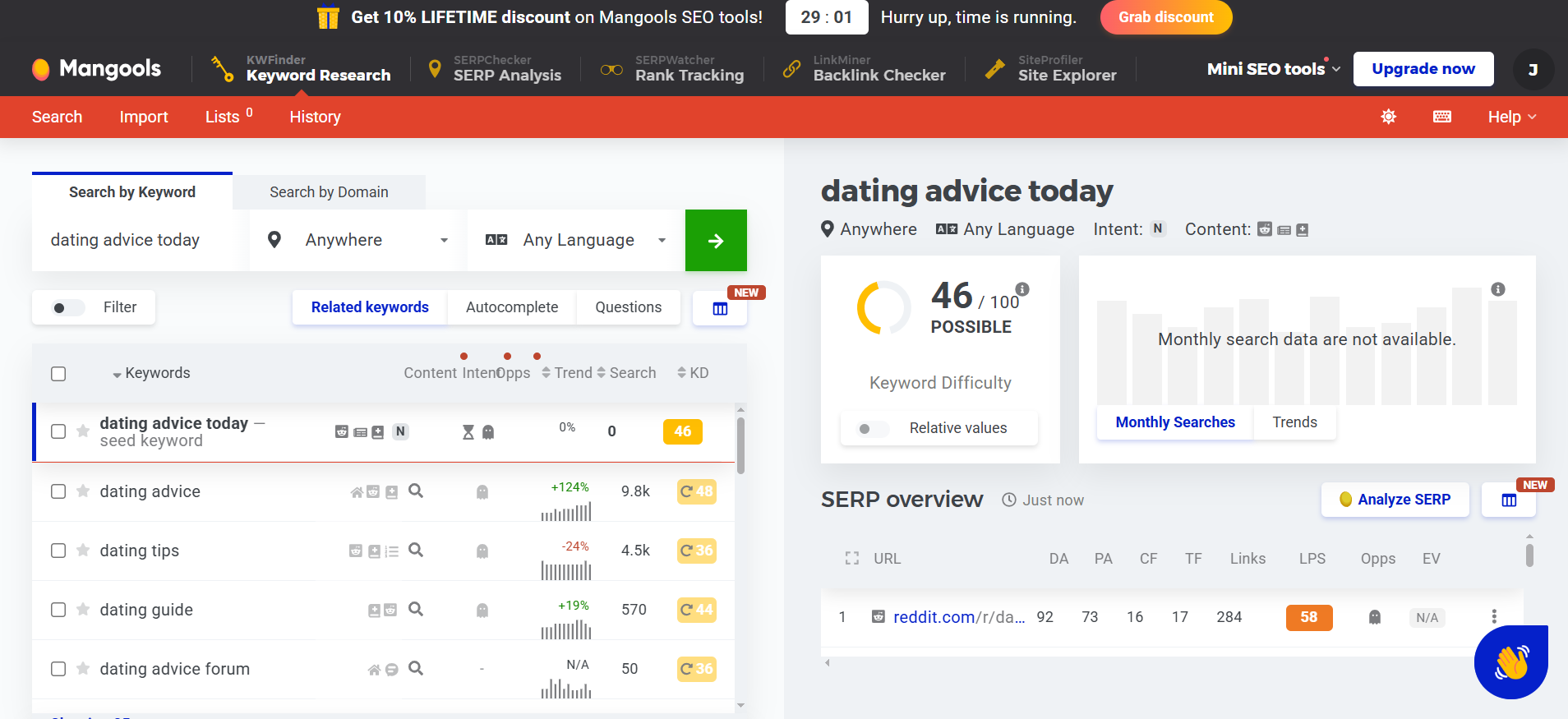Viewport: 1568px width, 719px height.
Task: Click magnifier icon in 'dating tips' row
Action: click(416, 550)
